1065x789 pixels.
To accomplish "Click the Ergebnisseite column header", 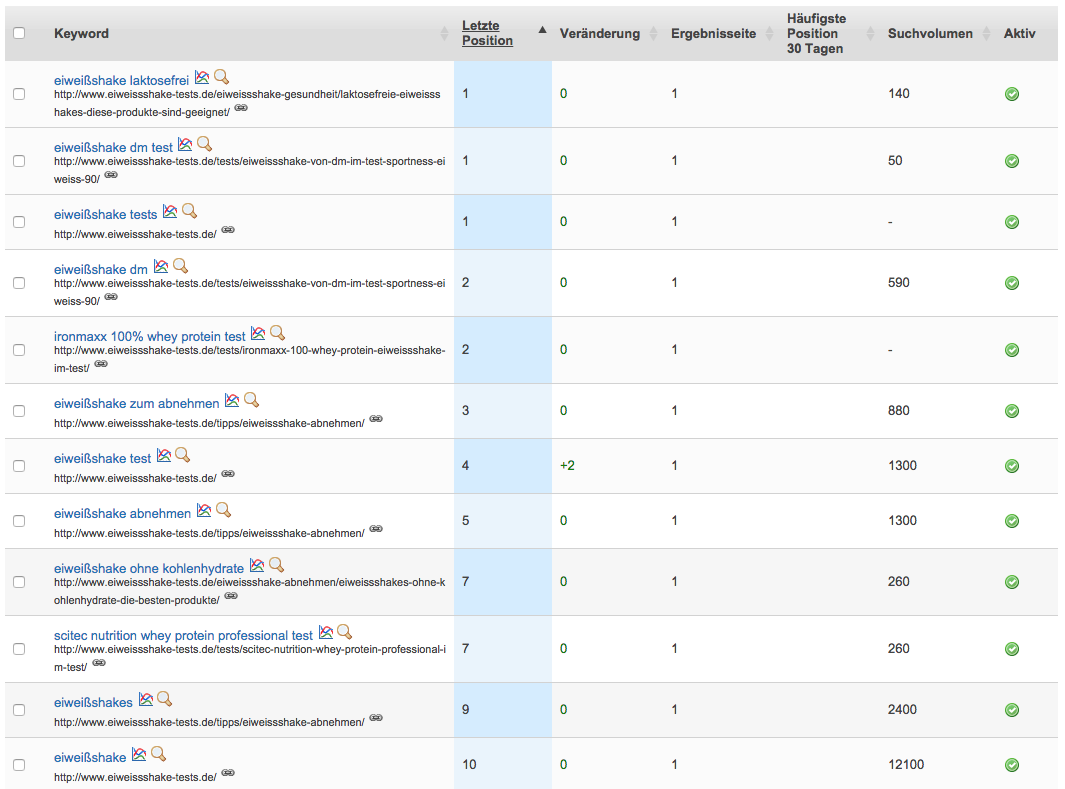I will click(713, 34).
